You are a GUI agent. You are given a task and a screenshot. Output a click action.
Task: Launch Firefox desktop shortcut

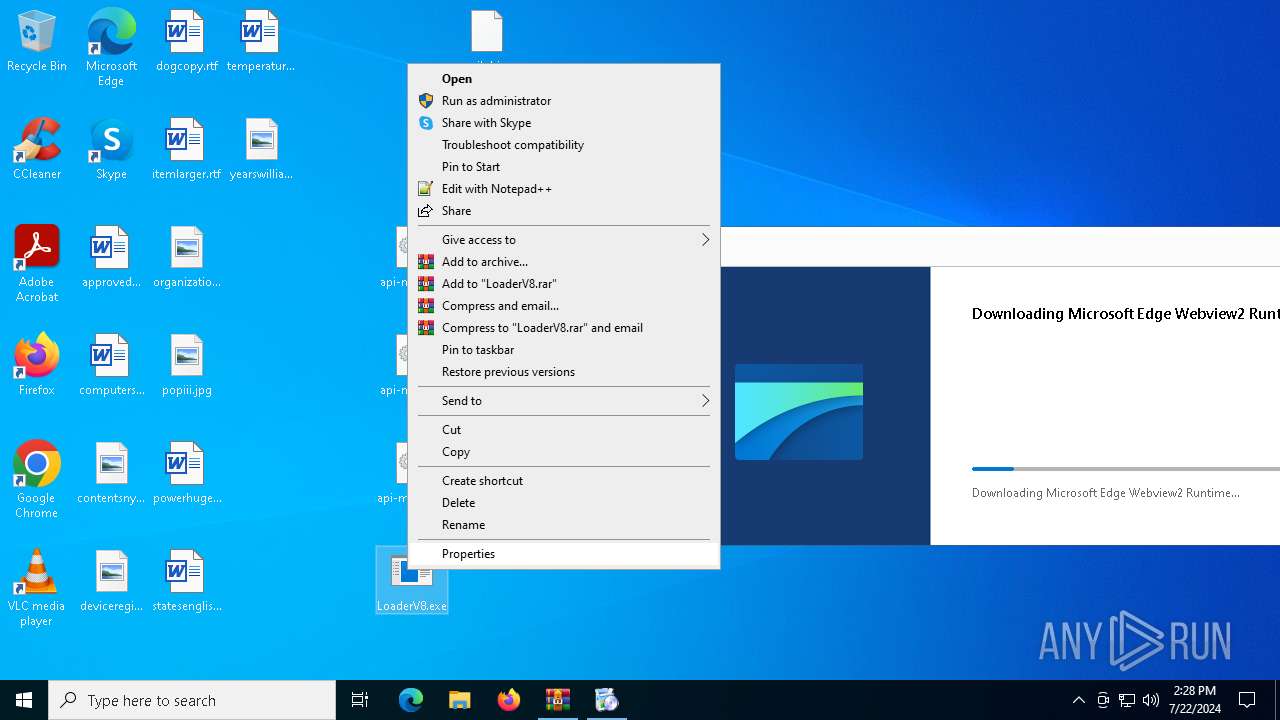pyautogui.click(x=37, y=365)
